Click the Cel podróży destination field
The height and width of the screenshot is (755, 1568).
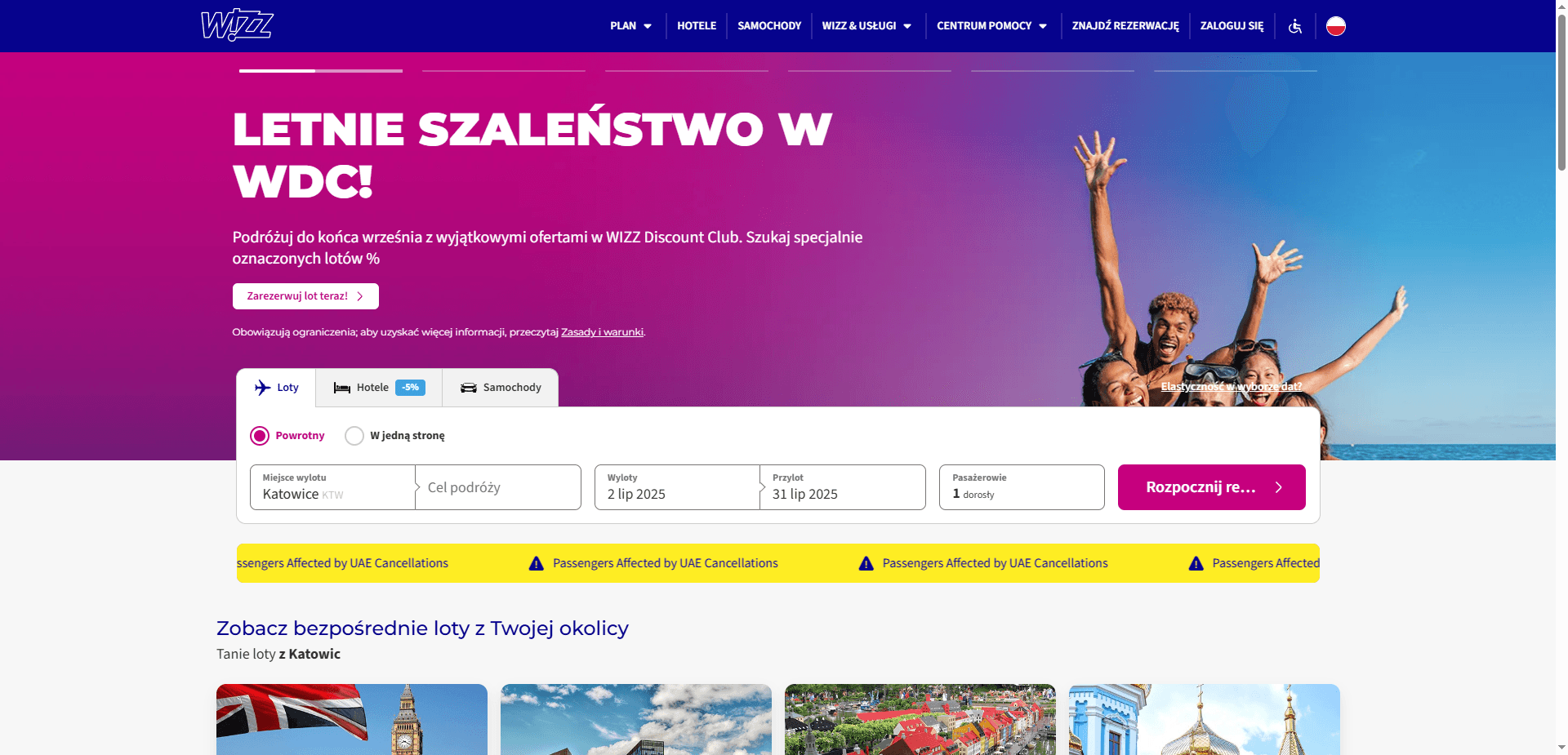pos(498,487)
